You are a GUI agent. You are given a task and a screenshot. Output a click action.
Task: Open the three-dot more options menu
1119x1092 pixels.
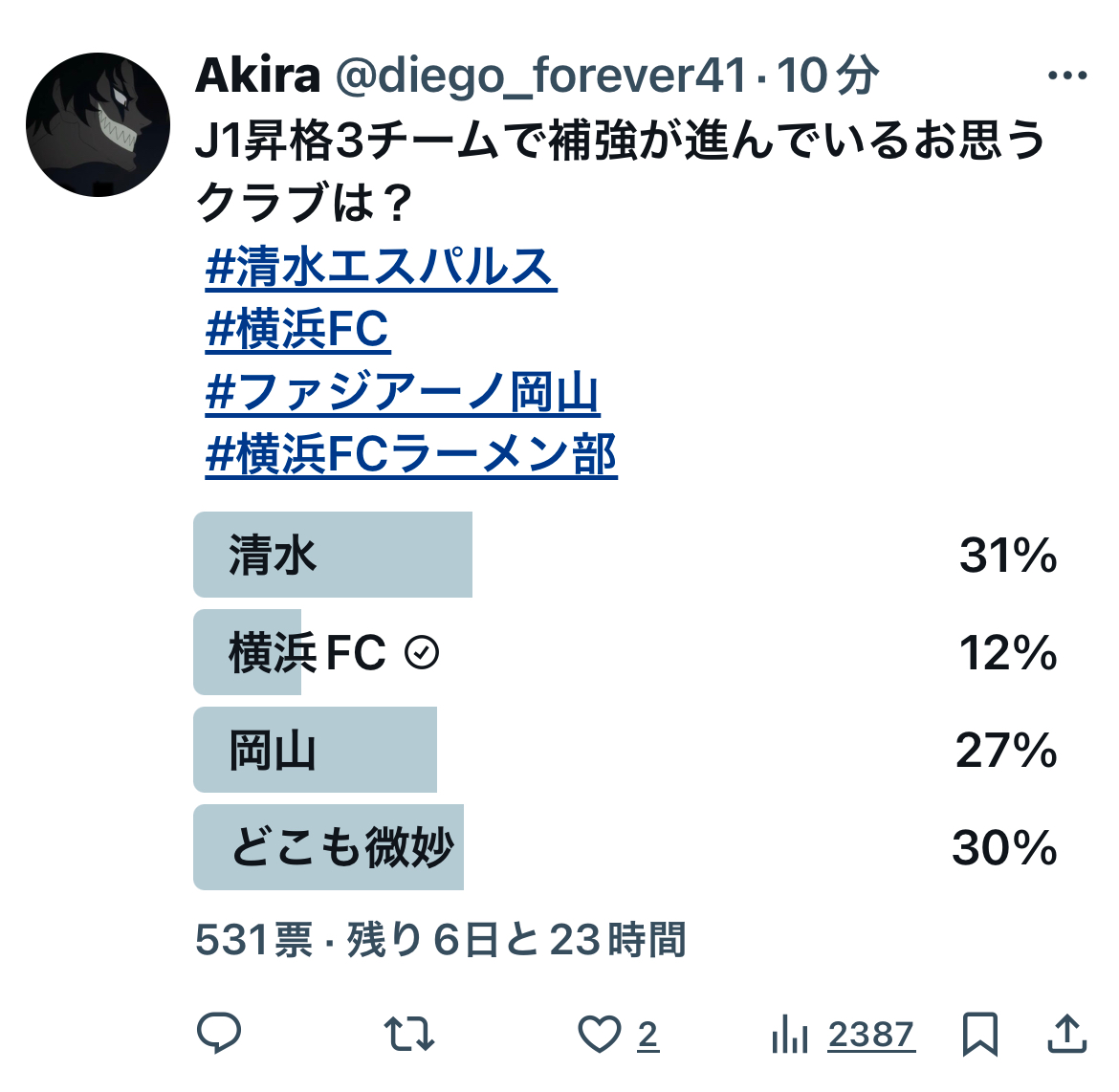click(1067, 75)
